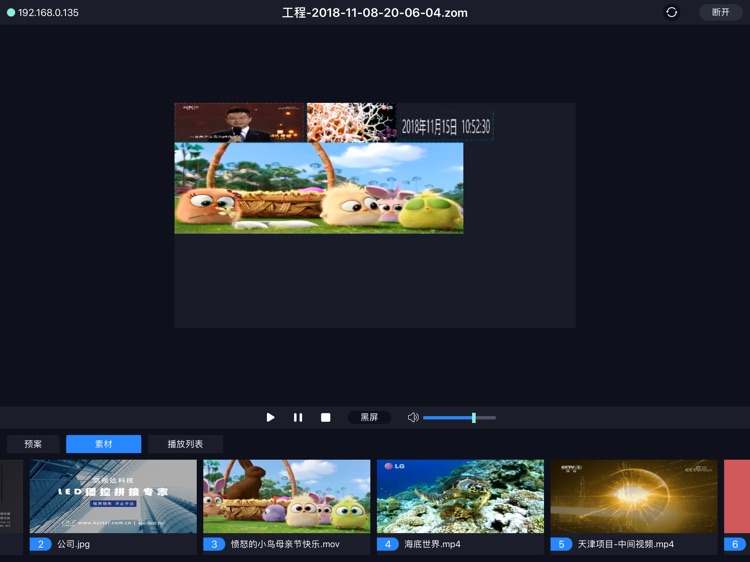Mute audio via the speaker icon

tap(413, 418)
